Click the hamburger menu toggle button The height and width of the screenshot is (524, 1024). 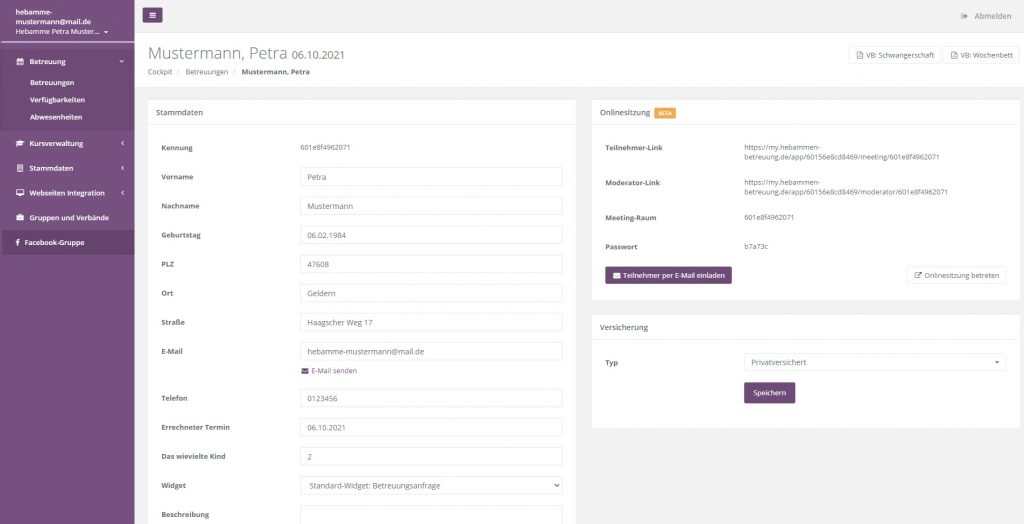click(x=152, y=15)
